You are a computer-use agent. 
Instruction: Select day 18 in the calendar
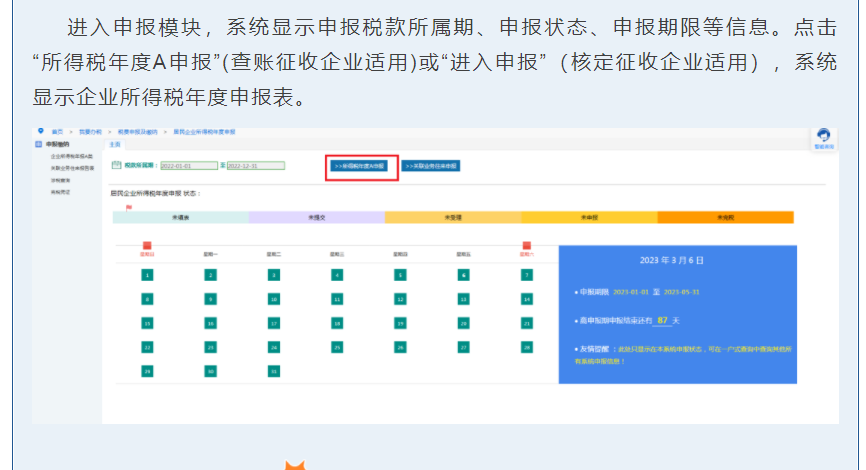[337, 324]
